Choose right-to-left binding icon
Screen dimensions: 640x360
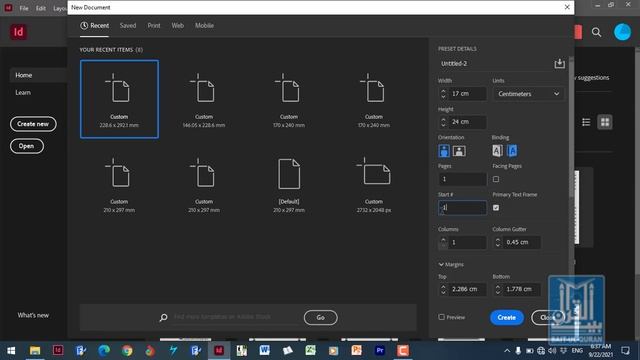512,151
